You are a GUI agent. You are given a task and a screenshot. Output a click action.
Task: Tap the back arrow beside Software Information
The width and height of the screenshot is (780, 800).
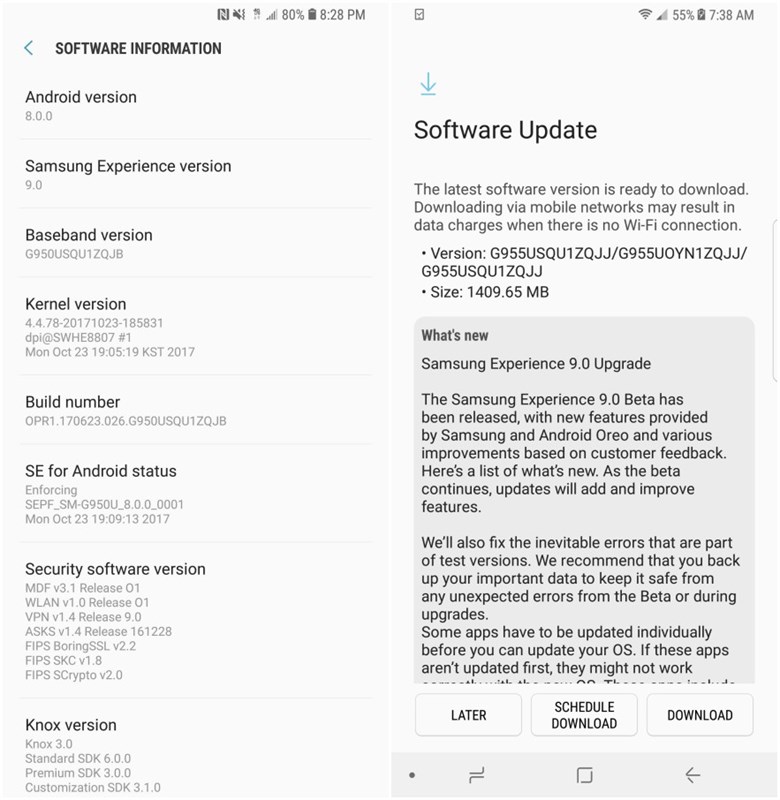pyautogui.click(x=29, y=48)
